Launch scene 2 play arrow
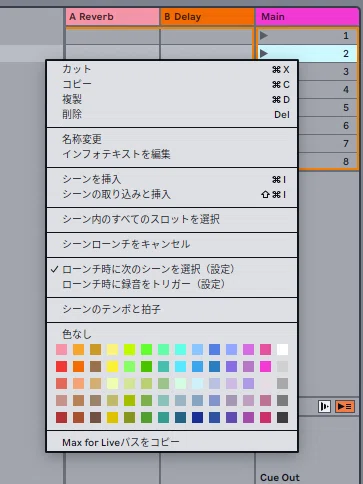Viewport: 363px width, 484px height. tap(264, 53)
